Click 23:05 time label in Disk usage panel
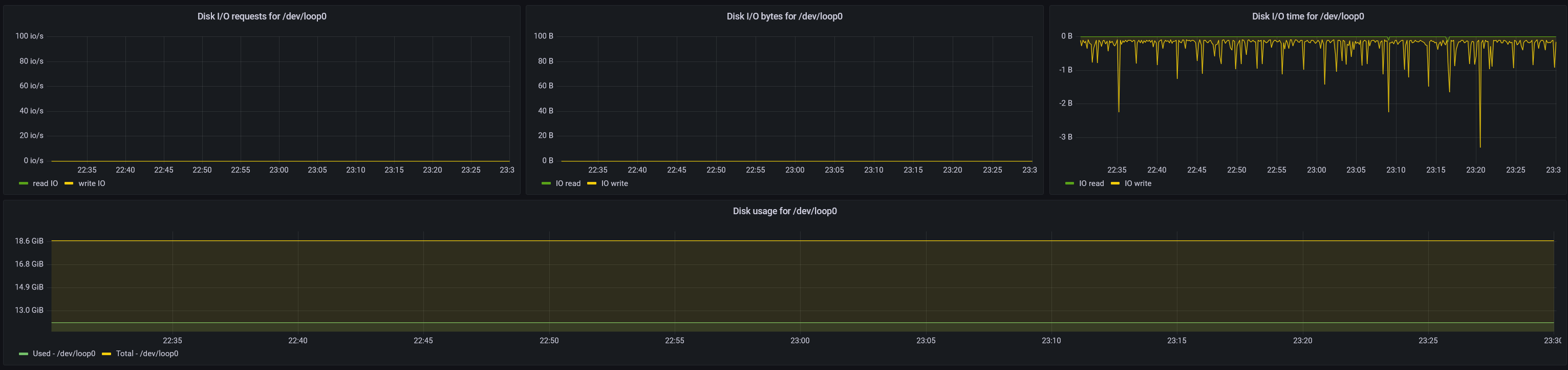Image resolution: width=1568 pixels, height=370 pixels. (x=926, y=341)
